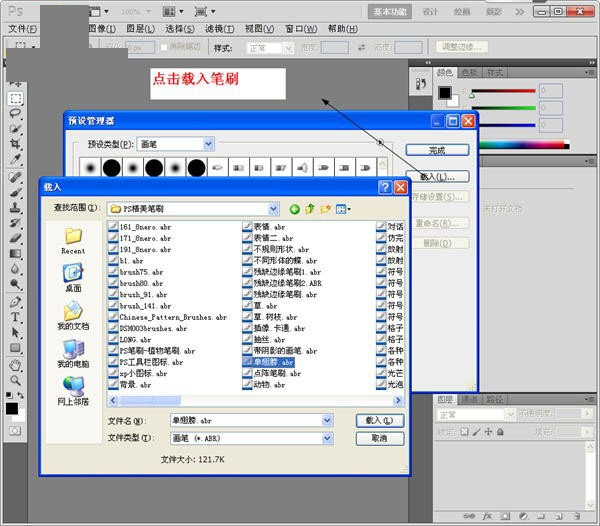Open the 滤镜(T) menu
The image size is (600, 526).
(220, 29)
